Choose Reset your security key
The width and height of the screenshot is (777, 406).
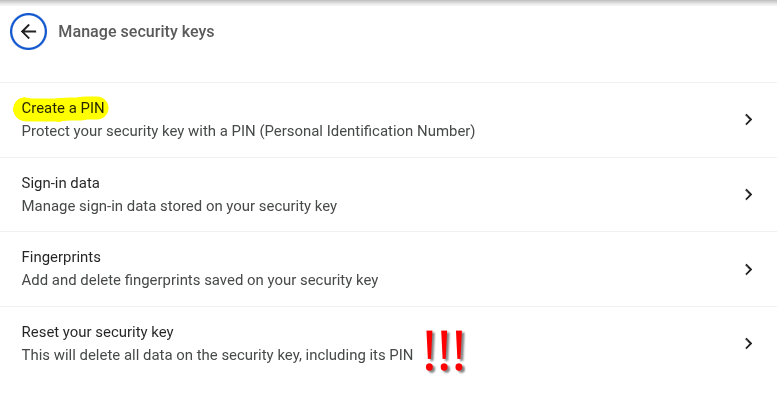coord(98,332)
